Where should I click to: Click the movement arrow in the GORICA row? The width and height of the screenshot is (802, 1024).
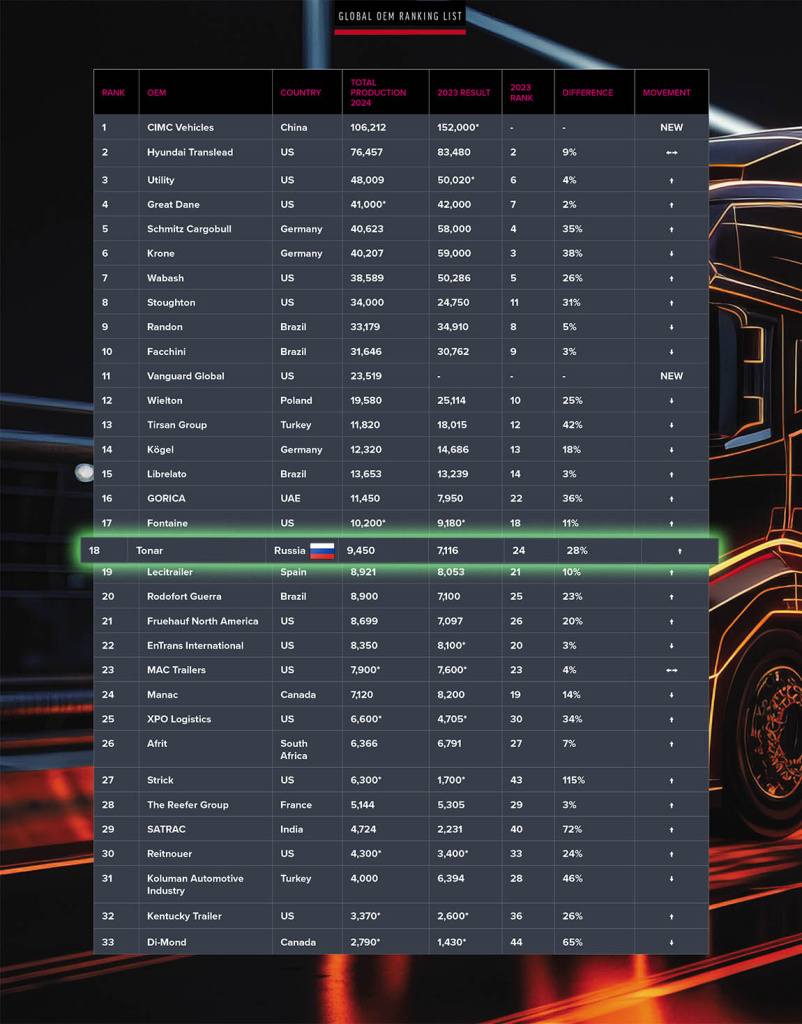[671, 499]
